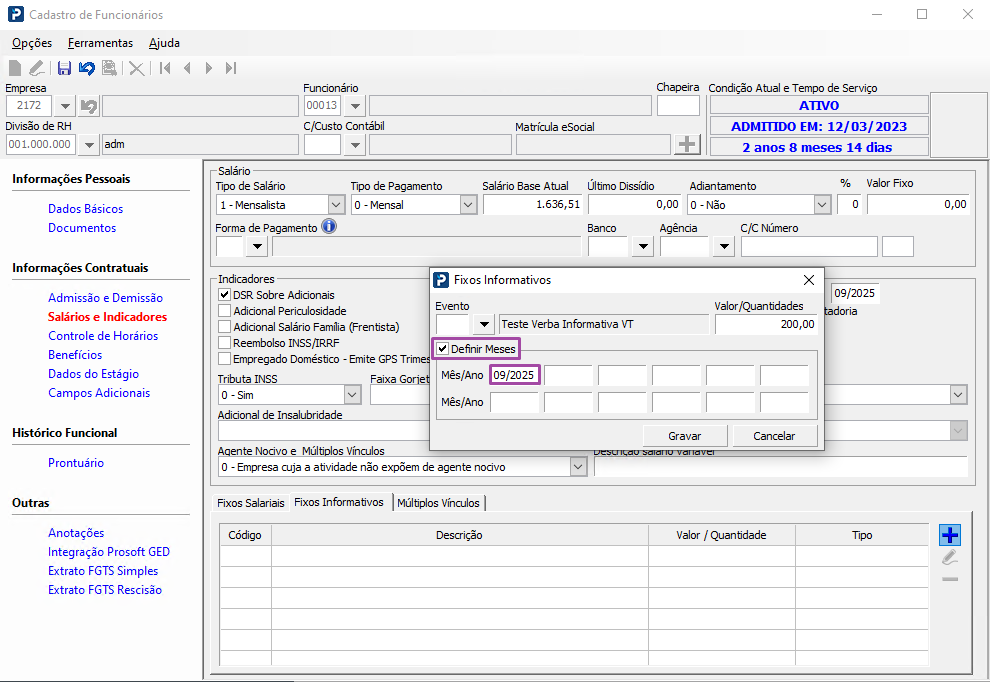Open the Funcionário dropdown arrow
The image size is (990, 682).
pos(355,106)
